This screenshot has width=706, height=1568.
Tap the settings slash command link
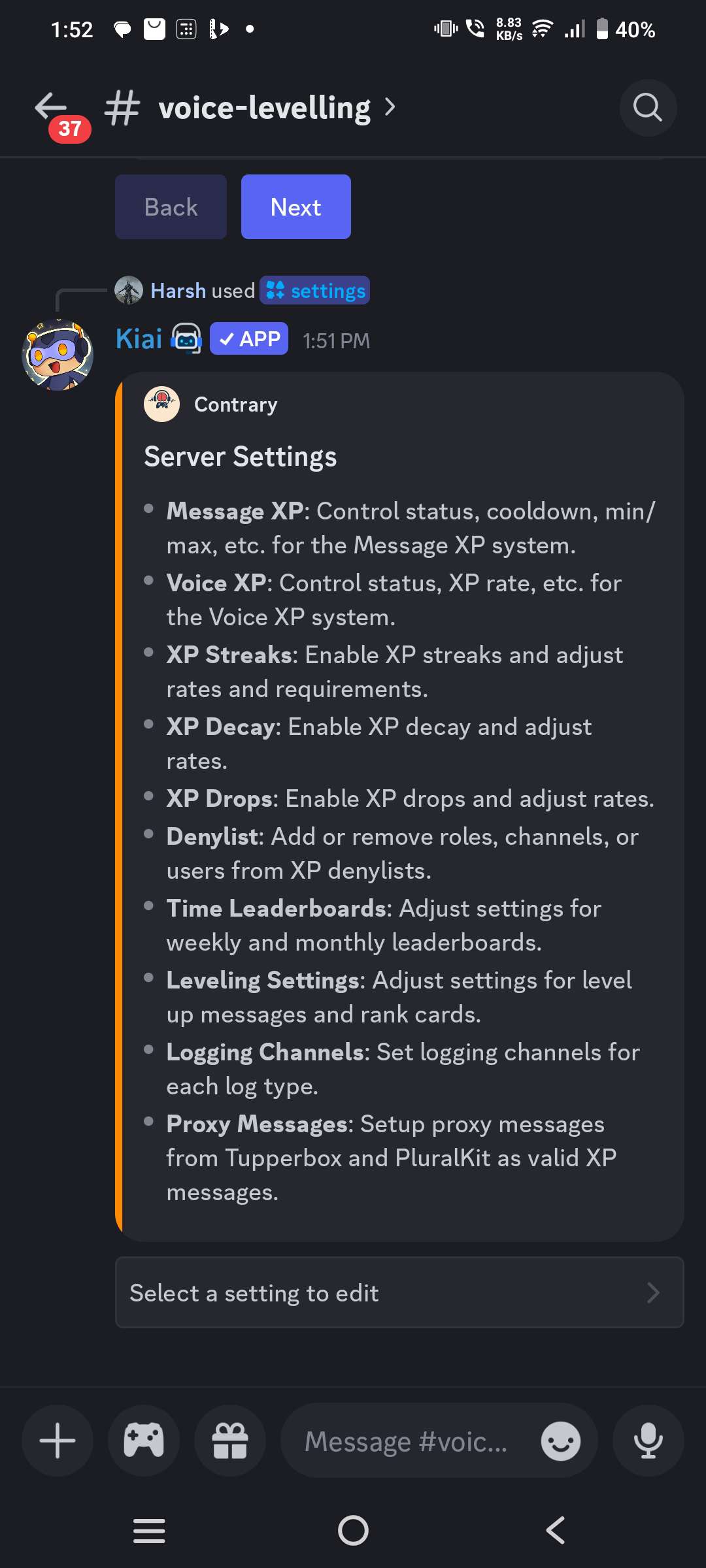click(x=315, y=291)
